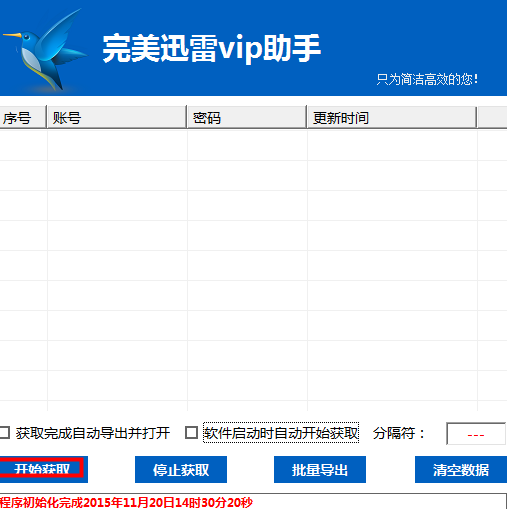This screenshot has width=507, height=509.
Task: Sort by 更新时间 column header
Action: pyautogui.click(x=392, y=117)
